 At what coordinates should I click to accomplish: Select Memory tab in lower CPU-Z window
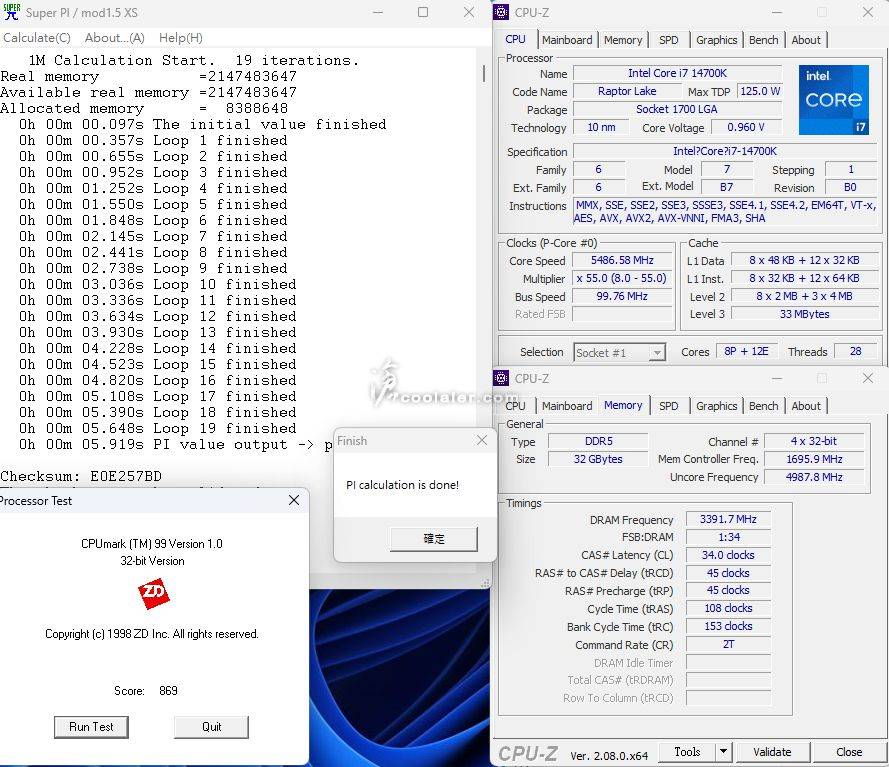(x=623, y=405)
